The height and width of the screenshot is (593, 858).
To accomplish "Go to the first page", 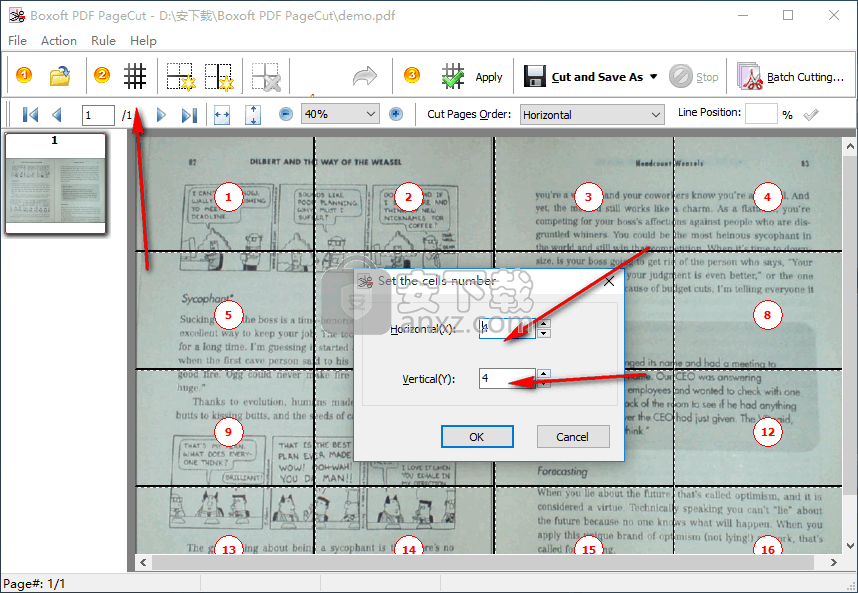I will (30, 115).
